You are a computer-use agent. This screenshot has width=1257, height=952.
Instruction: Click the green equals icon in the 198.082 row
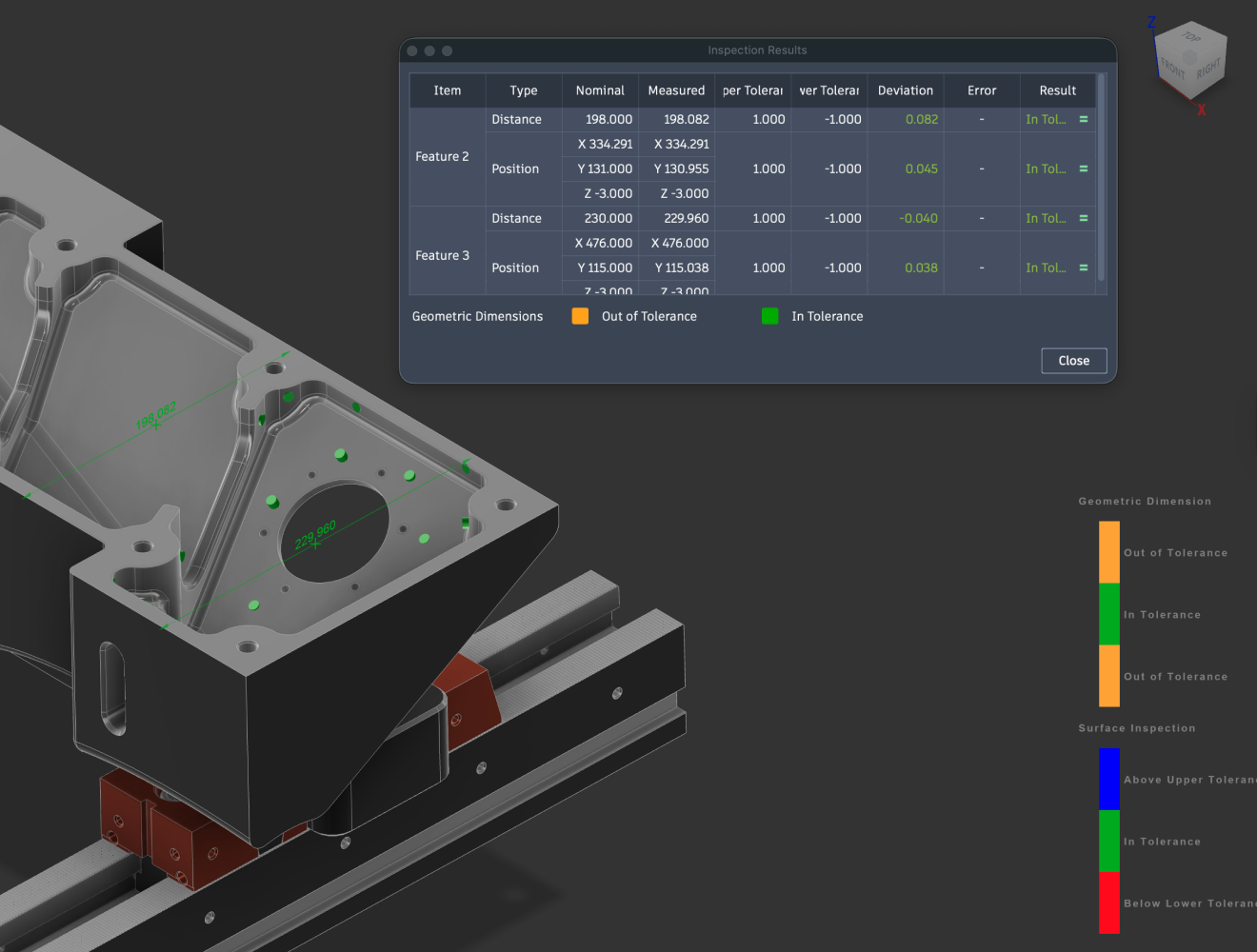coord(1084,120)
